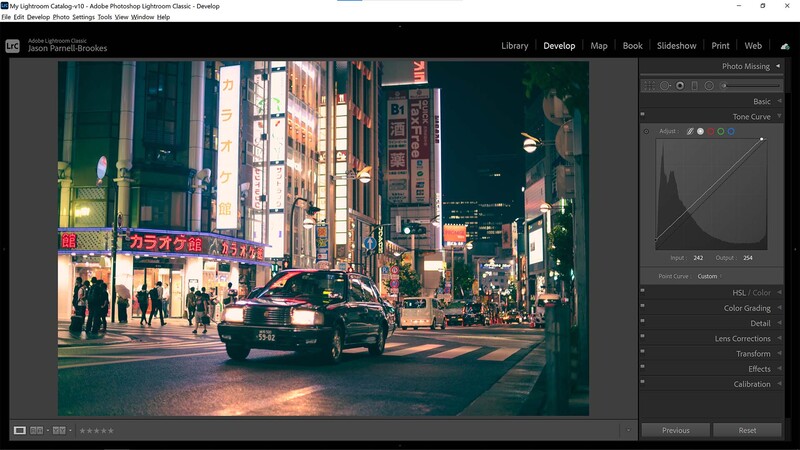Click the tone curve Output value 254
Viewport: 800px width, 450px height.
coord(747,258)
